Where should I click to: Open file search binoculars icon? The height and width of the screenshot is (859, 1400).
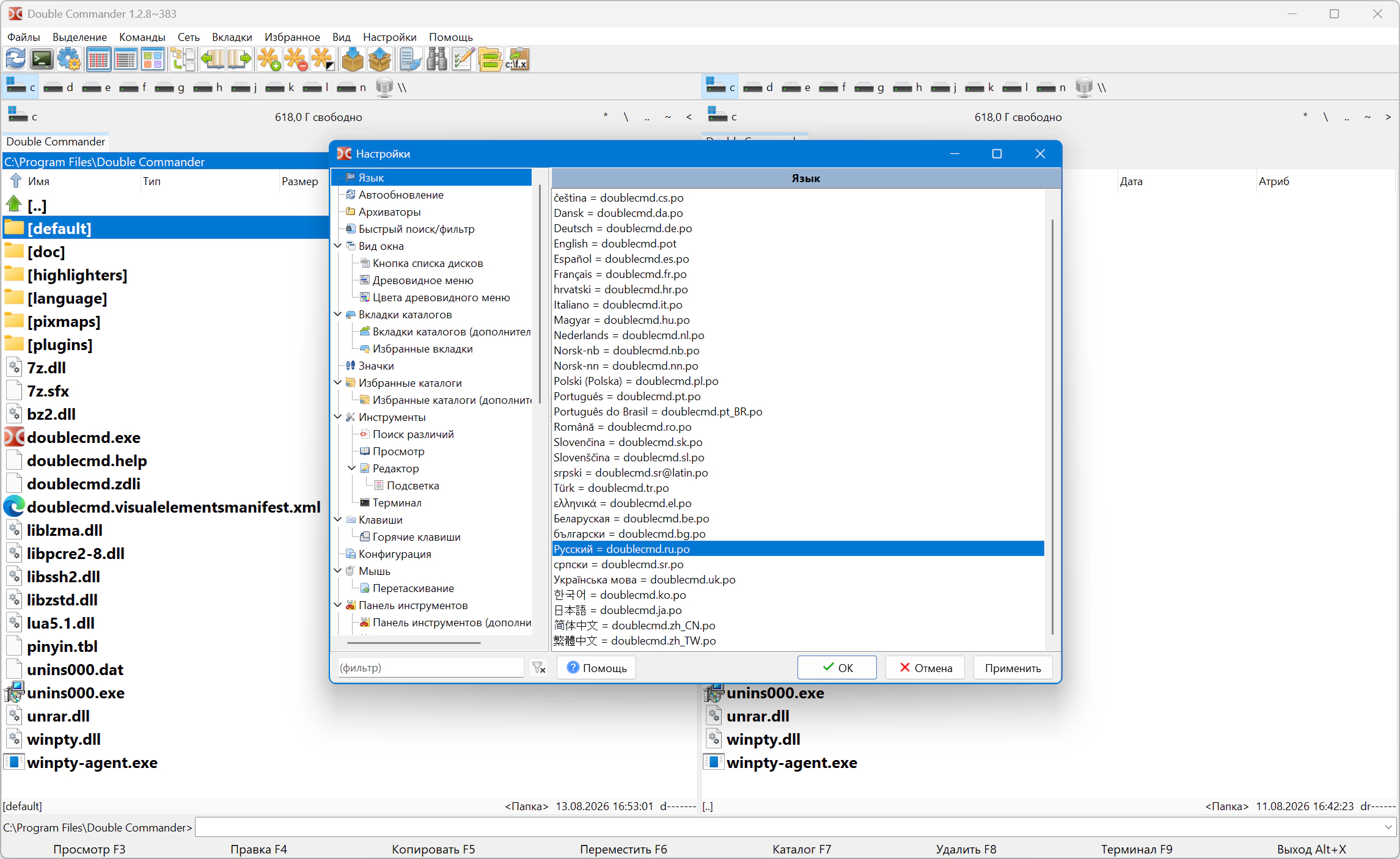(436, 59)
